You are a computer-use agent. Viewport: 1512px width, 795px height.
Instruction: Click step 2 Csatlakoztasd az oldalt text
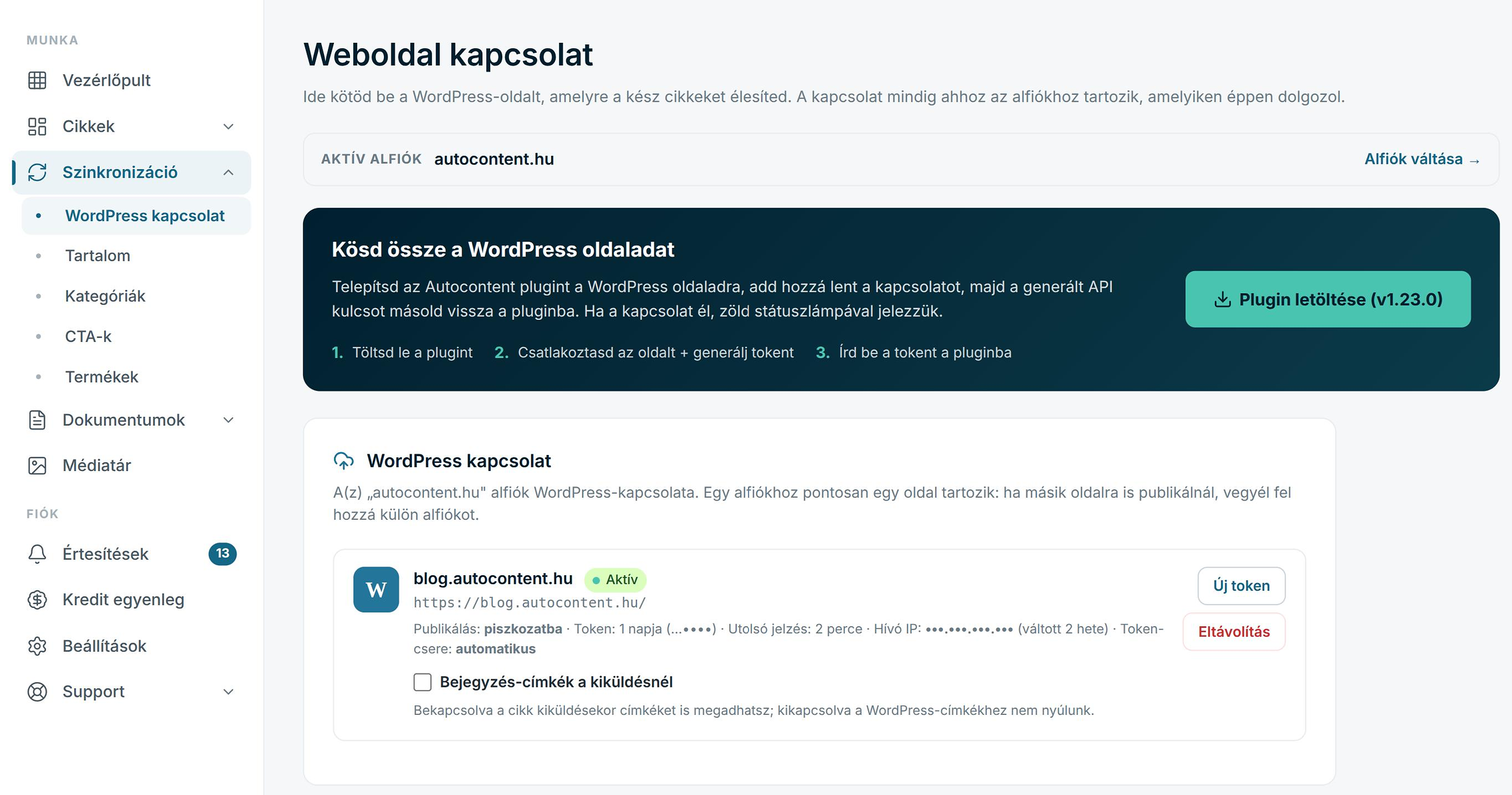(644, 352)
